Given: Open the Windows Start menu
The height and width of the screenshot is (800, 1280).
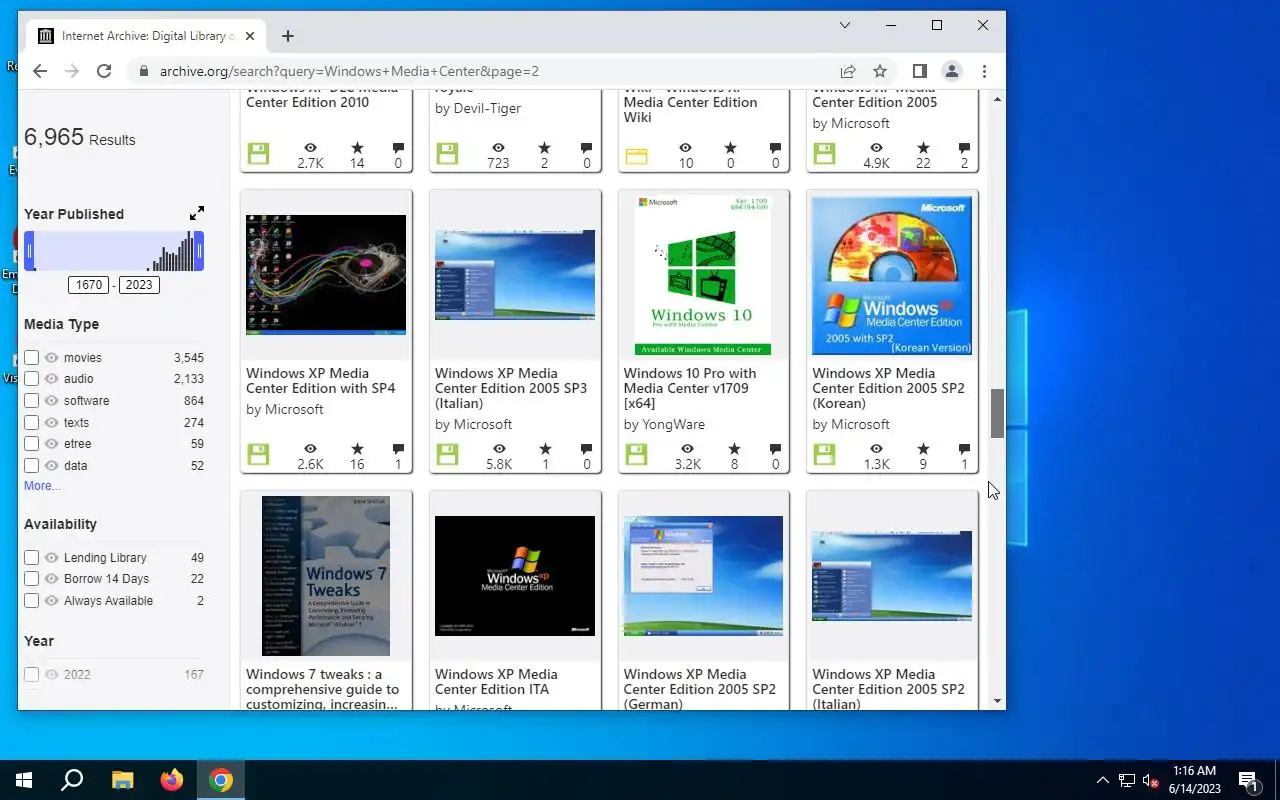Looking at the screenshot, I should (x=24, y=780).
